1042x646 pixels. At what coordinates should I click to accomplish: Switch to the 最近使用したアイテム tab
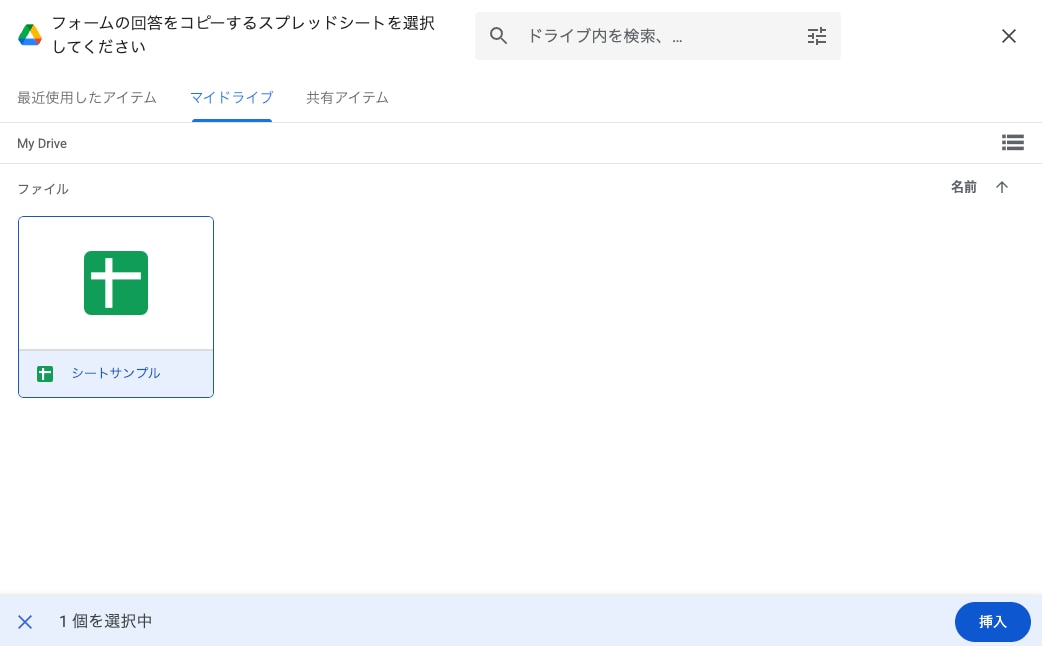[x=86, y=97]
